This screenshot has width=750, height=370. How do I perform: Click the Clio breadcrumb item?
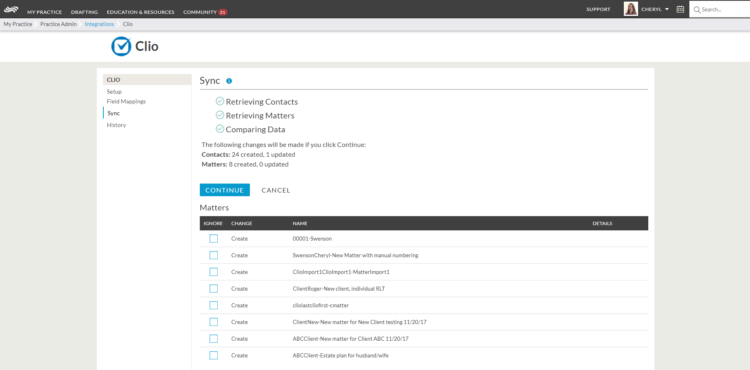[x=128, y=24]
